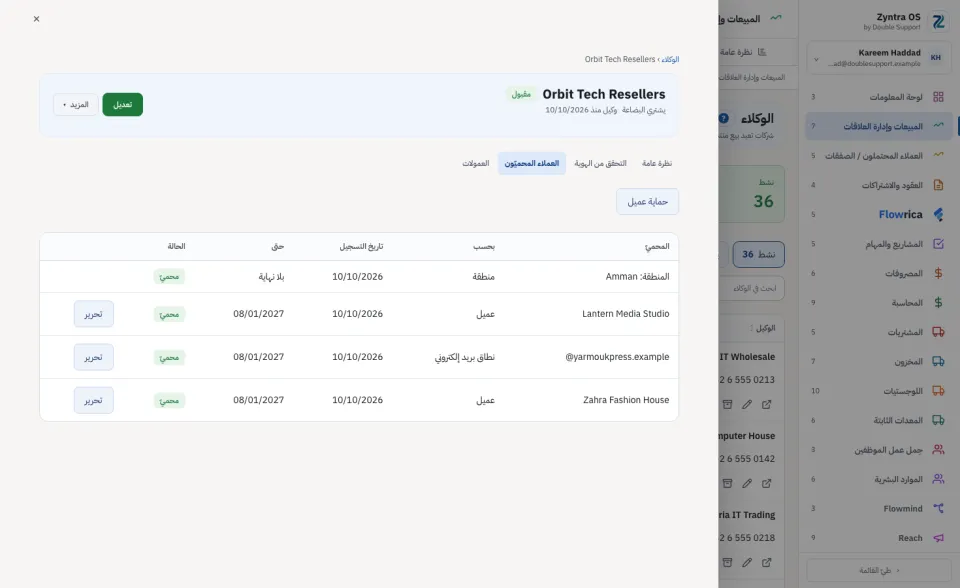
Task: Expand the Kareem Haddad account dropdown
Action: 816,59
